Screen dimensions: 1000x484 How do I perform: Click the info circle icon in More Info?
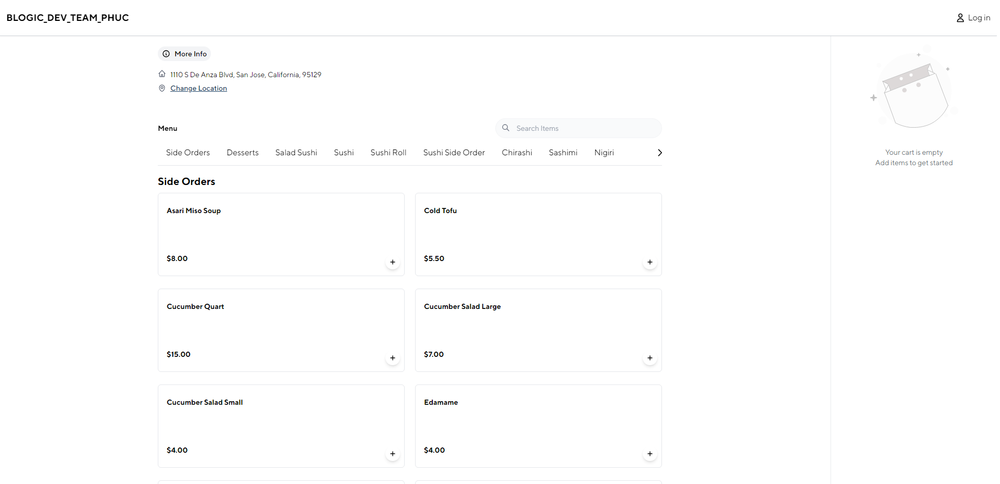point(166,54)
